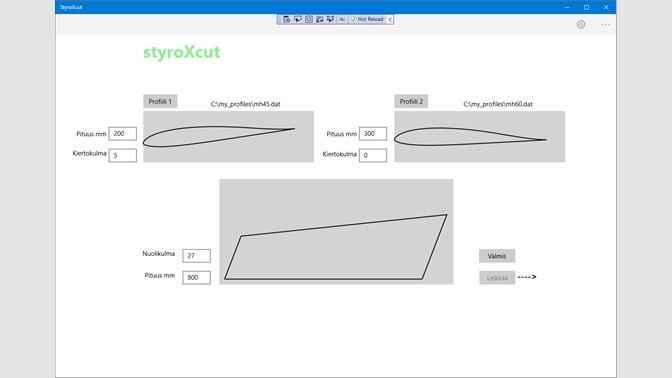This screenshot has width=672, height=378.
Task: Click the Profiili 2 button
Action: [x=411, y=102]
